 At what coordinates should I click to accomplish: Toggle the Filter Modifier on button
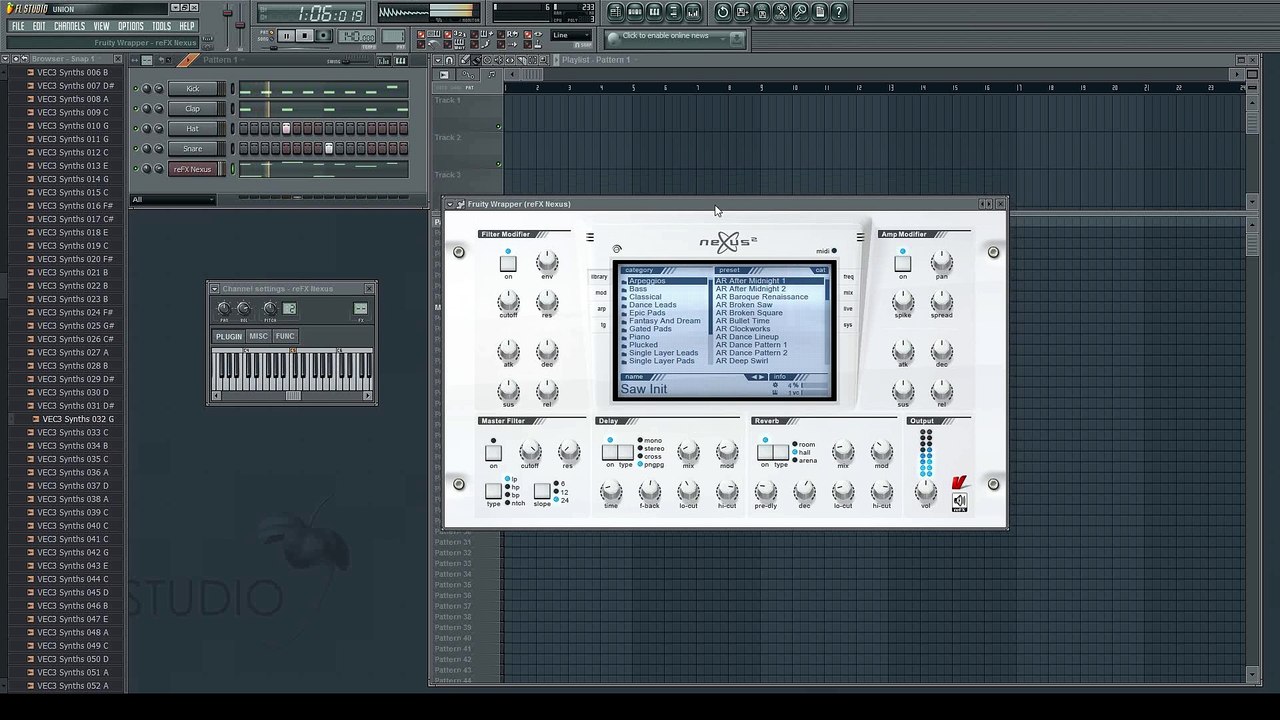point(508,263)
